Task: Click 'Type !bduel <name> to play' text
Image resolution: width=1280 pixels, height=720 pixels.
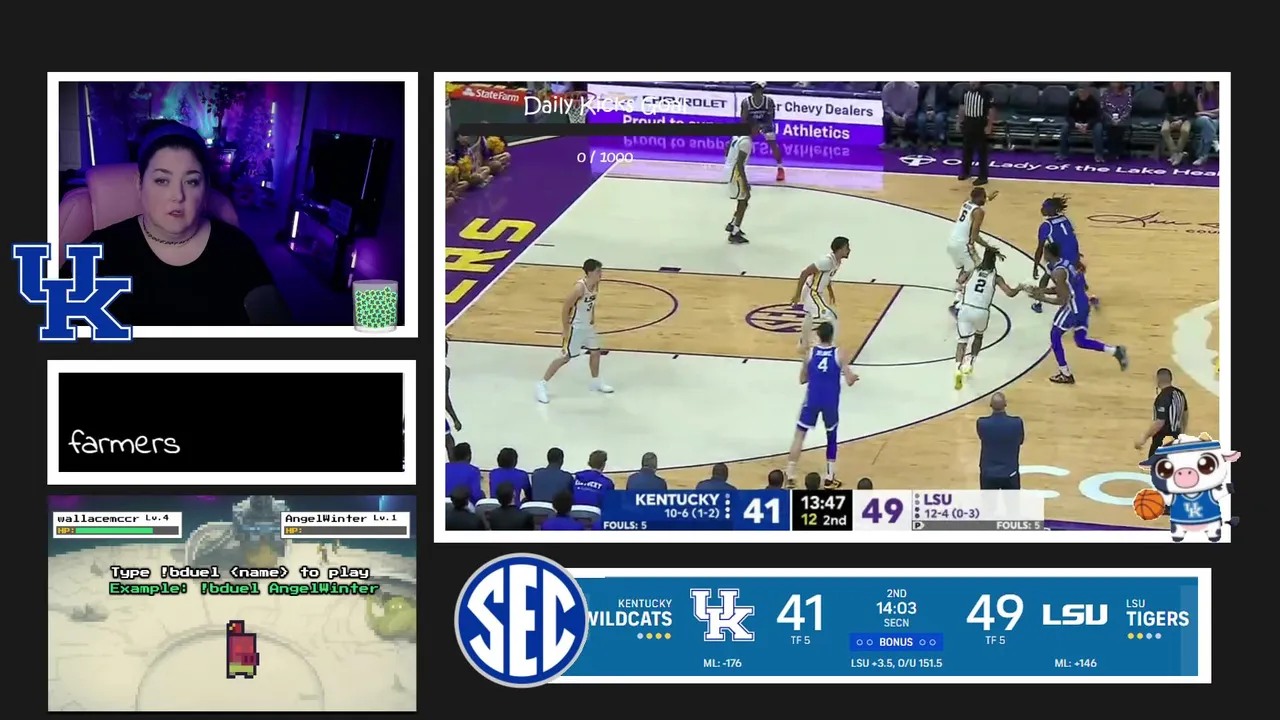Action: pos(240,572)
